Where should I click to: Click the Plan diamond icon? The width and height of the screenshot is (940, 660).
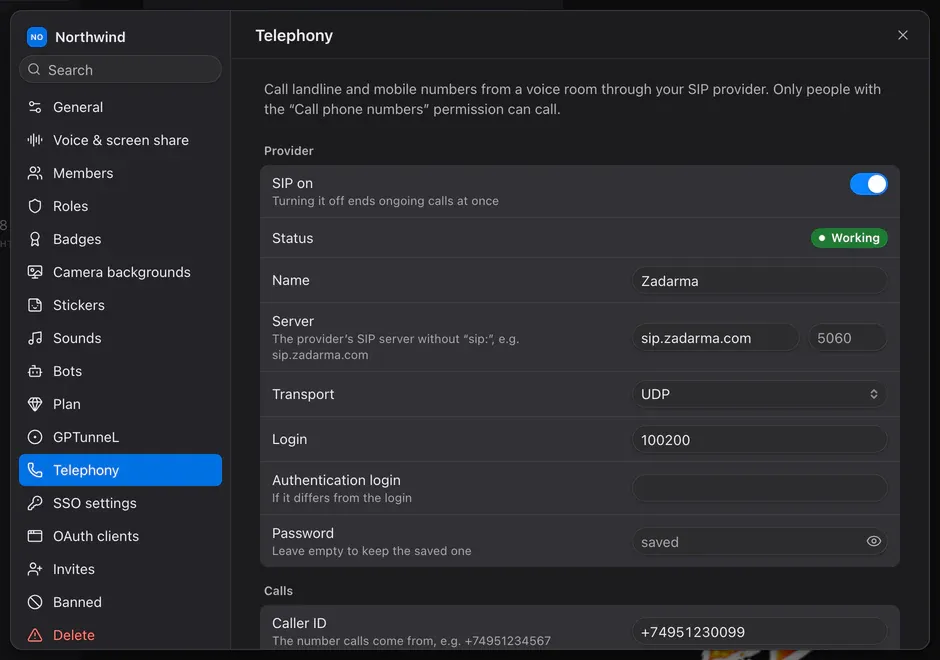pyautogui.click(x=35, y=404)
